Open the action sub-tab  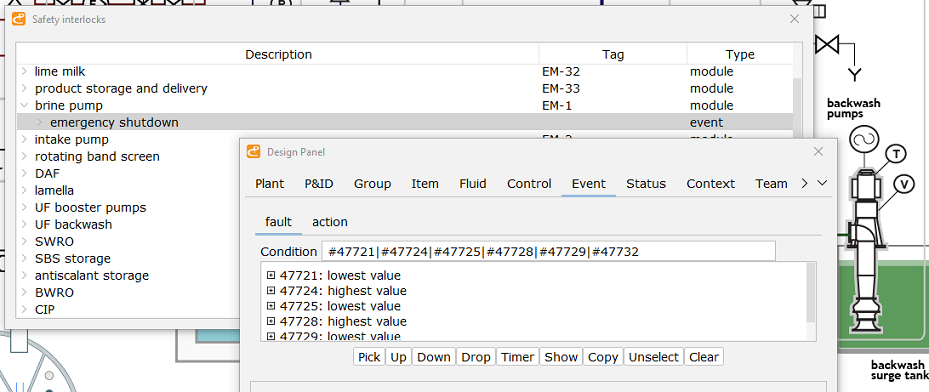pos(330,222)
